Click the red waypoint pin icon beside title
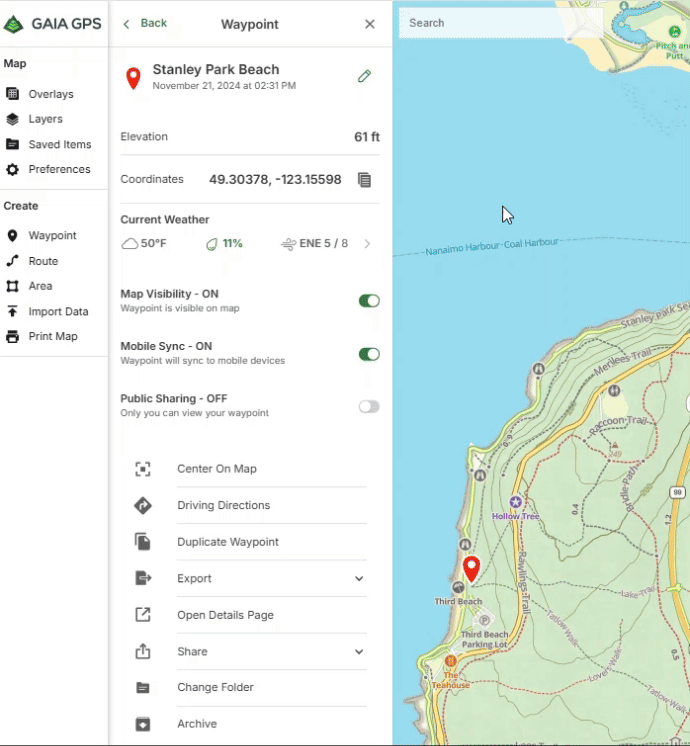 point(133,79)
